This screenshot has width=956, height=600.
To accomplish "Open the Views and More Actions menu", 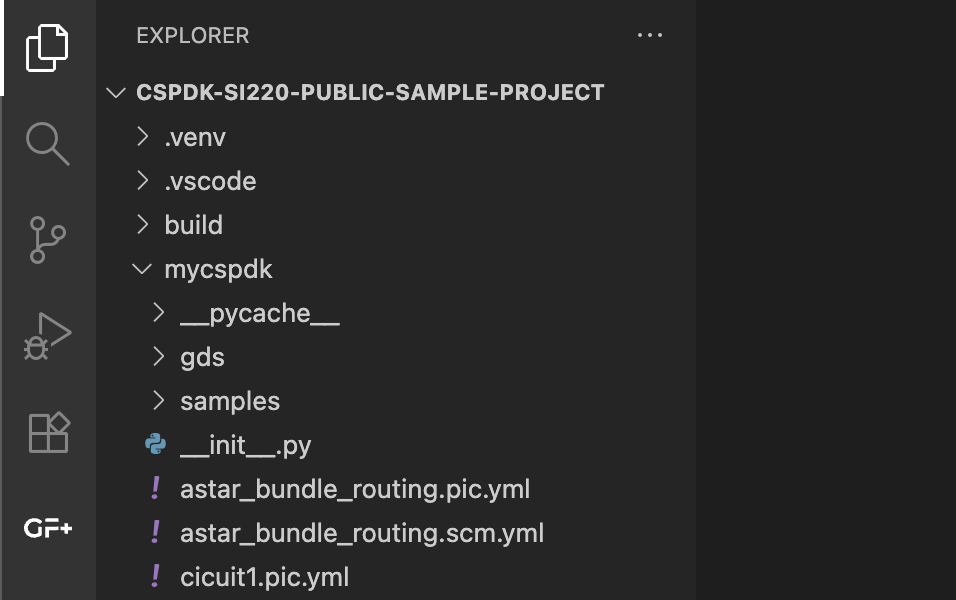I will coord(651,35).
